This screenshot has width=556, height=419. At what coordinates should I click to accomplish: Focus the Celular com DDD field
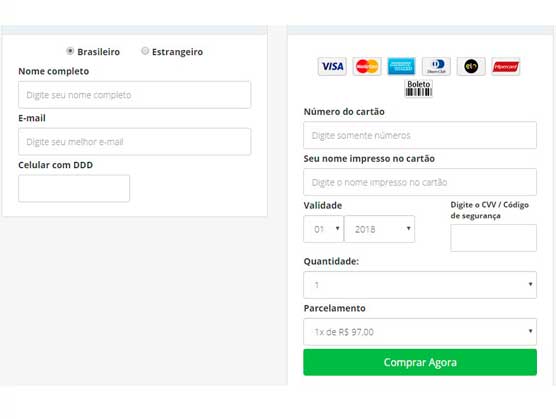click(74, 188)
